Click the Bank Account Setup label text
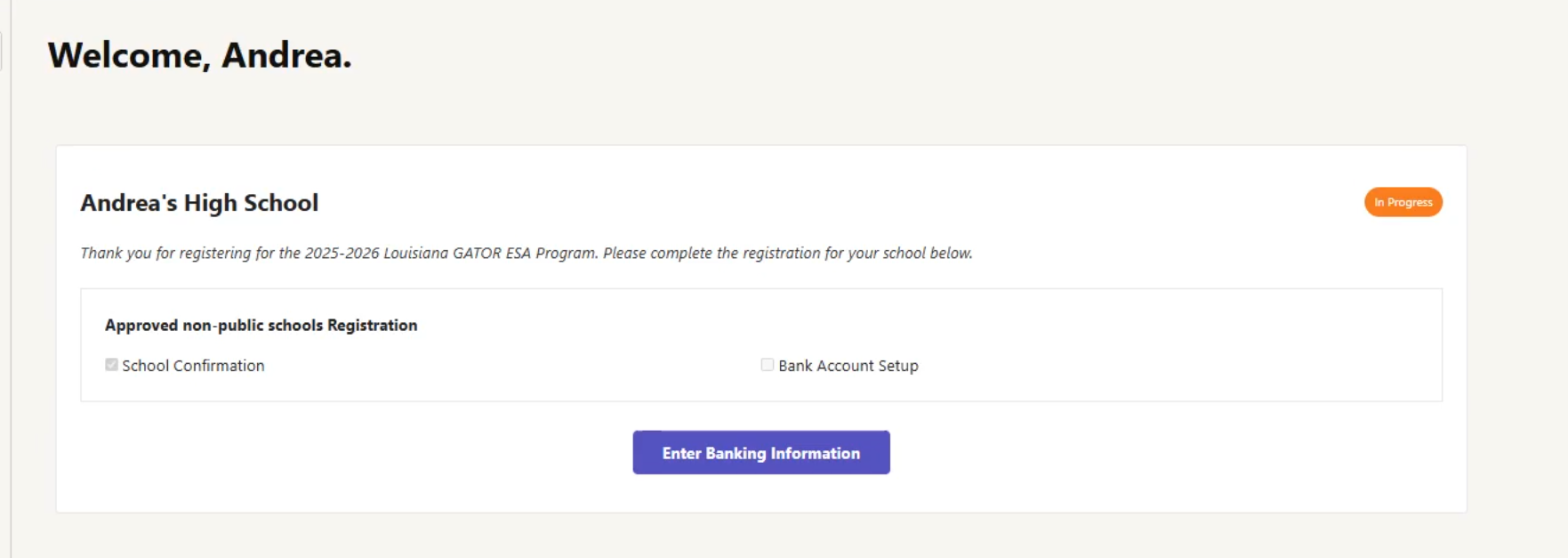The width and height of the screenshot is (1568, 558). [848, 366]
